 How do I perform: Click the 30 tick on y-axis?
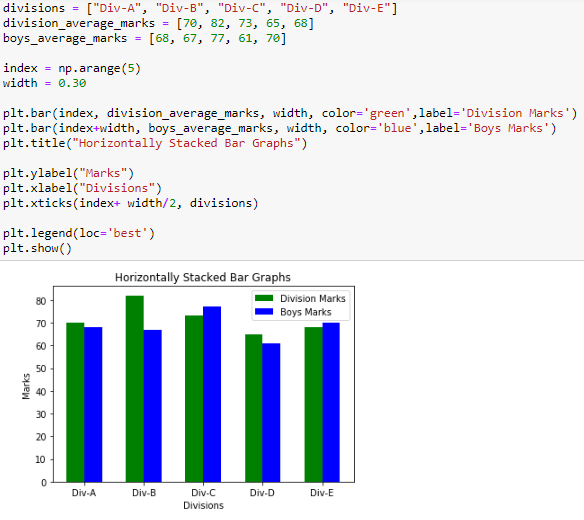tap(41, 414)
